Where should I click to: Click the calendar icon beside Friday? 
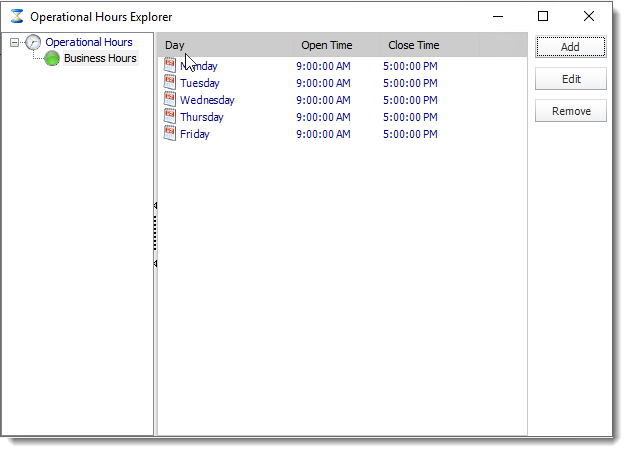click(x=170, y=134)
